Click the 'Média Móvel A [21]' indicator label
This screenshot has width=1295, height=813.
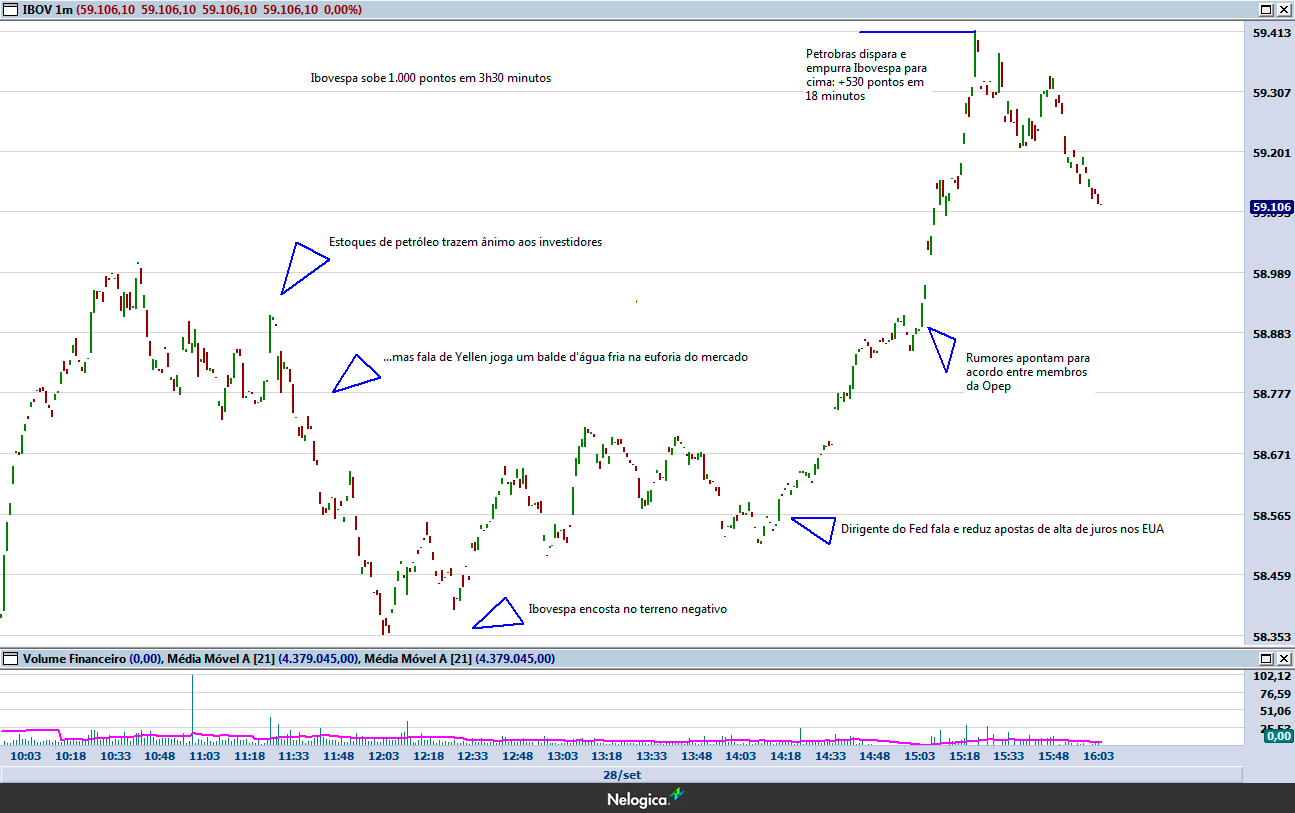[x=219, y=659]
